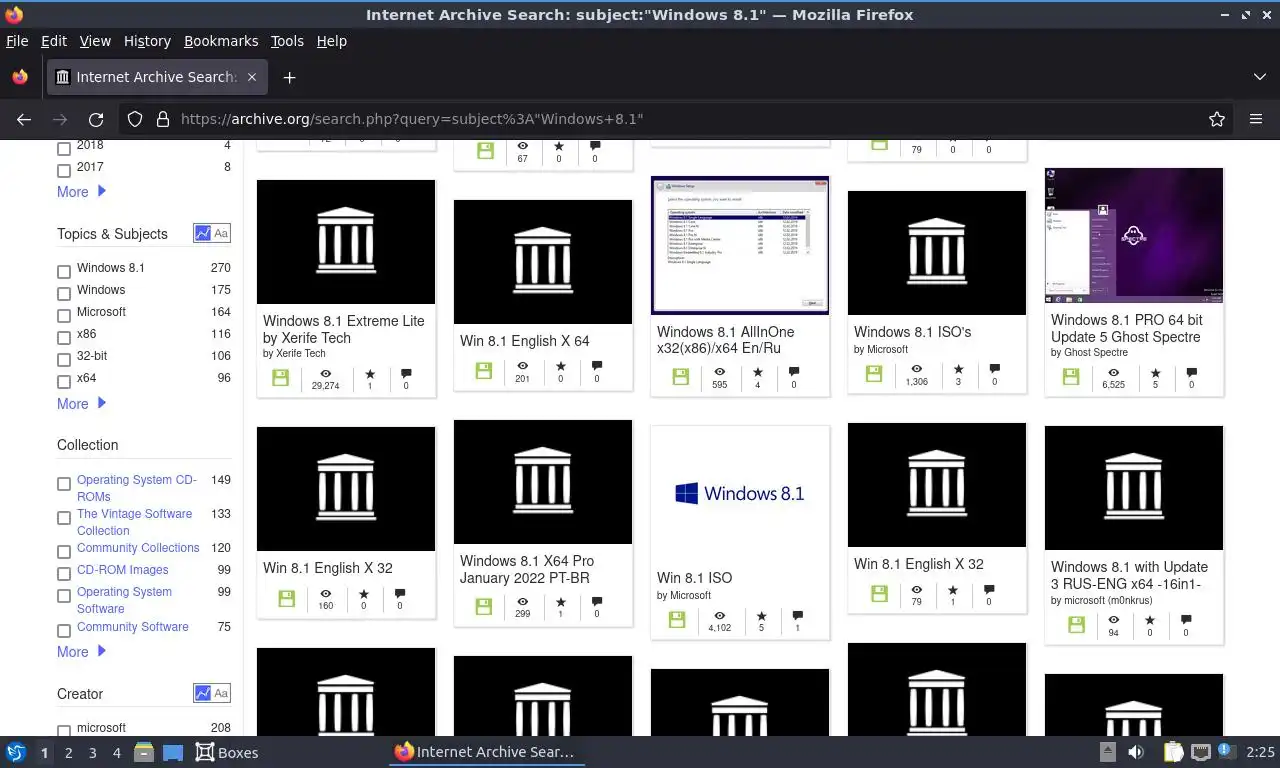This screenshot has width=1280, height=768.
Task: Open the Community Software collection link
Action: pyautogui.click(x=132, y=627)
